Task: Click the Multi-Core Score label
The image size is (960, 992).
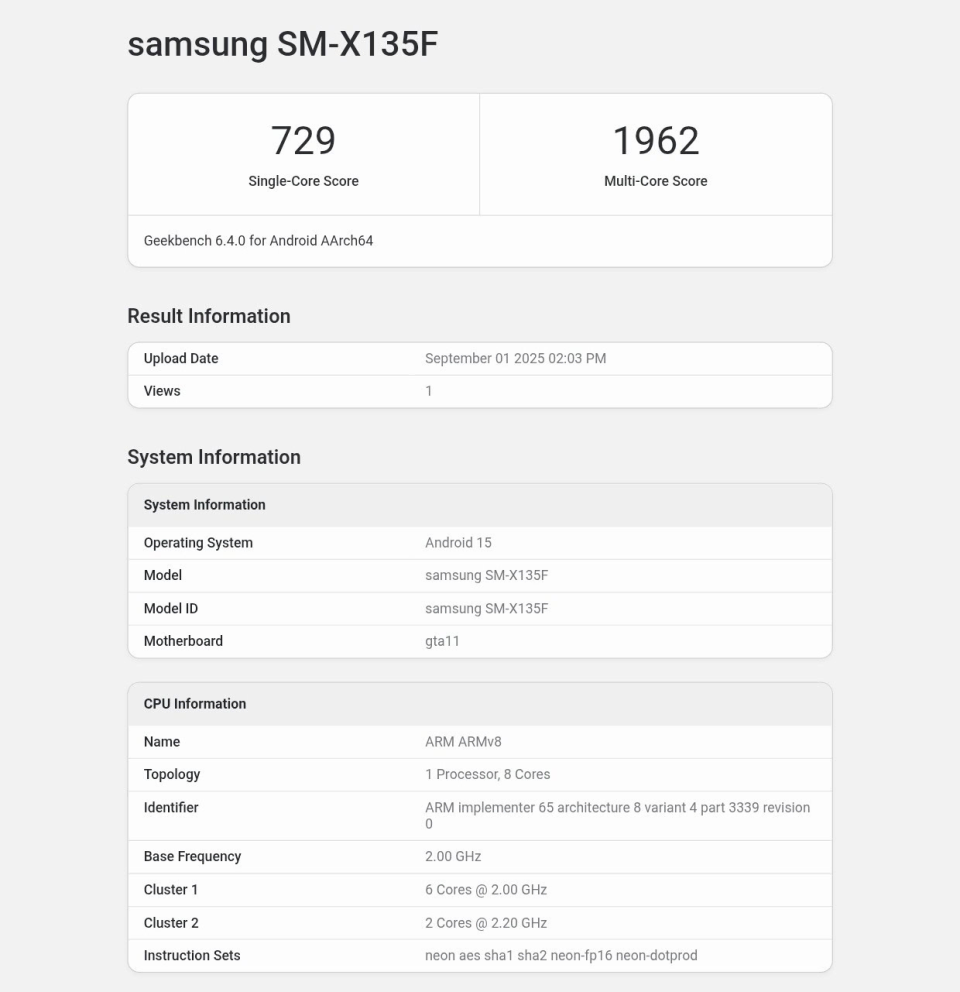Action: pyautogui.click(x=655, y=181)
